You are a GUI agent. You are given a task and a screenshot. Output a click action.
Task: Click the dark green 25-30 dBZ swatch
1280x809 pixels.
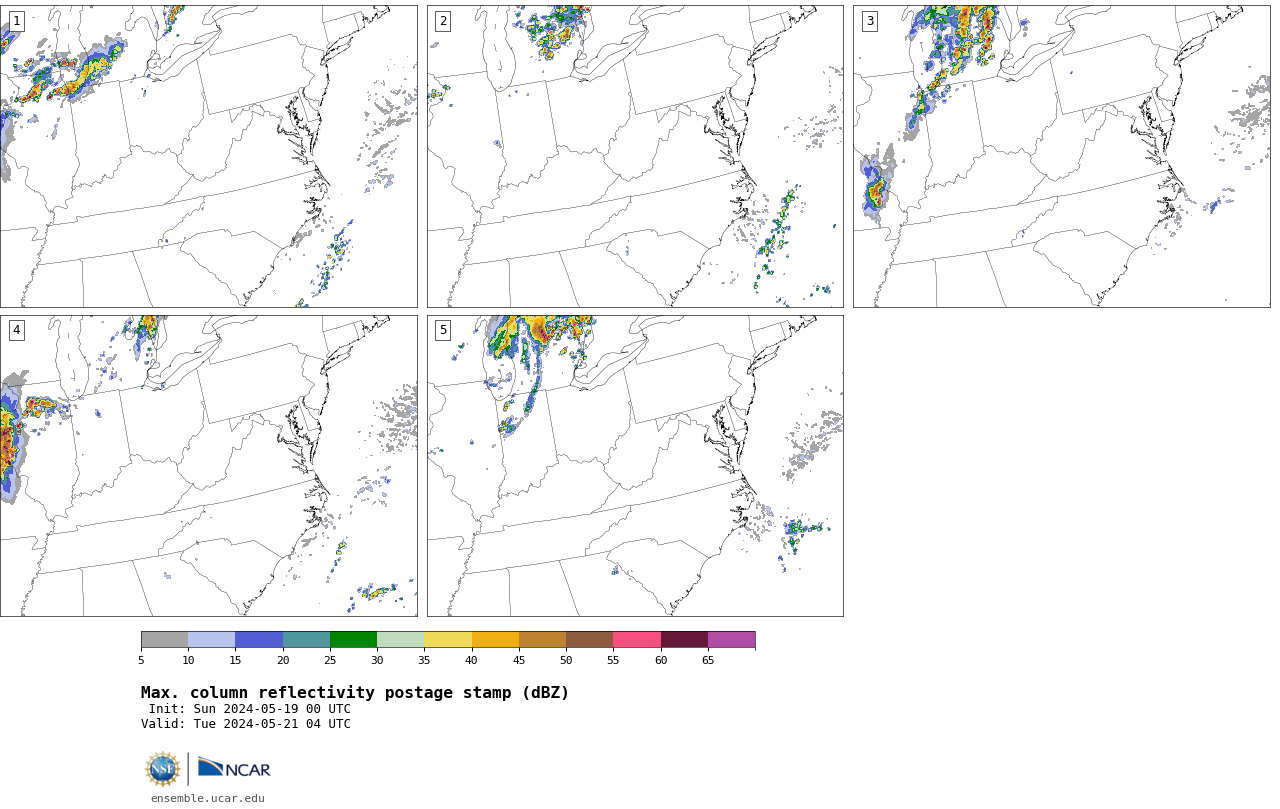(353, 640)
